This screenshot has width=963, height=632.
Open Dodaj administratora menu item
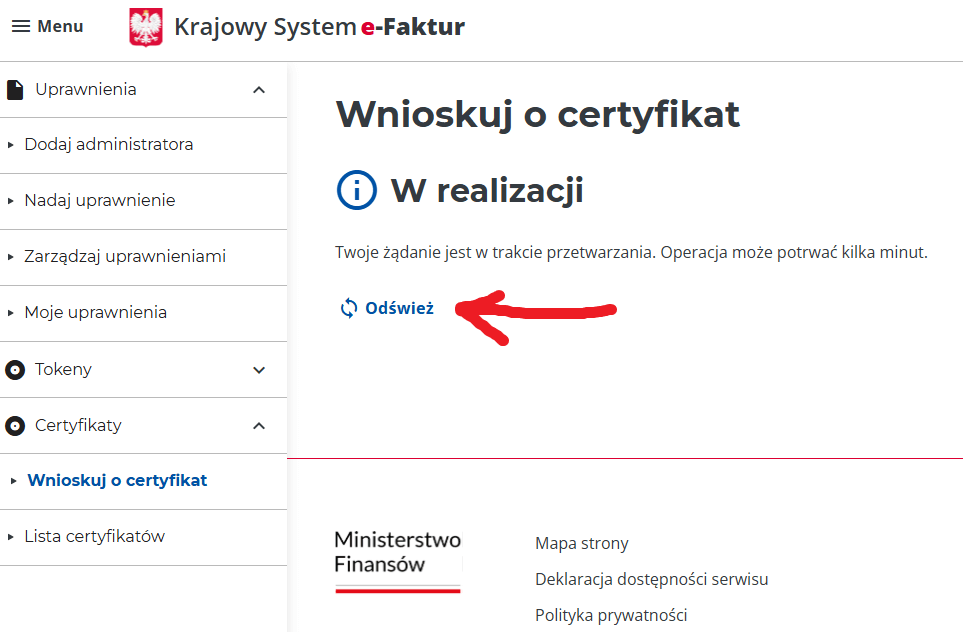coord(109,145)
